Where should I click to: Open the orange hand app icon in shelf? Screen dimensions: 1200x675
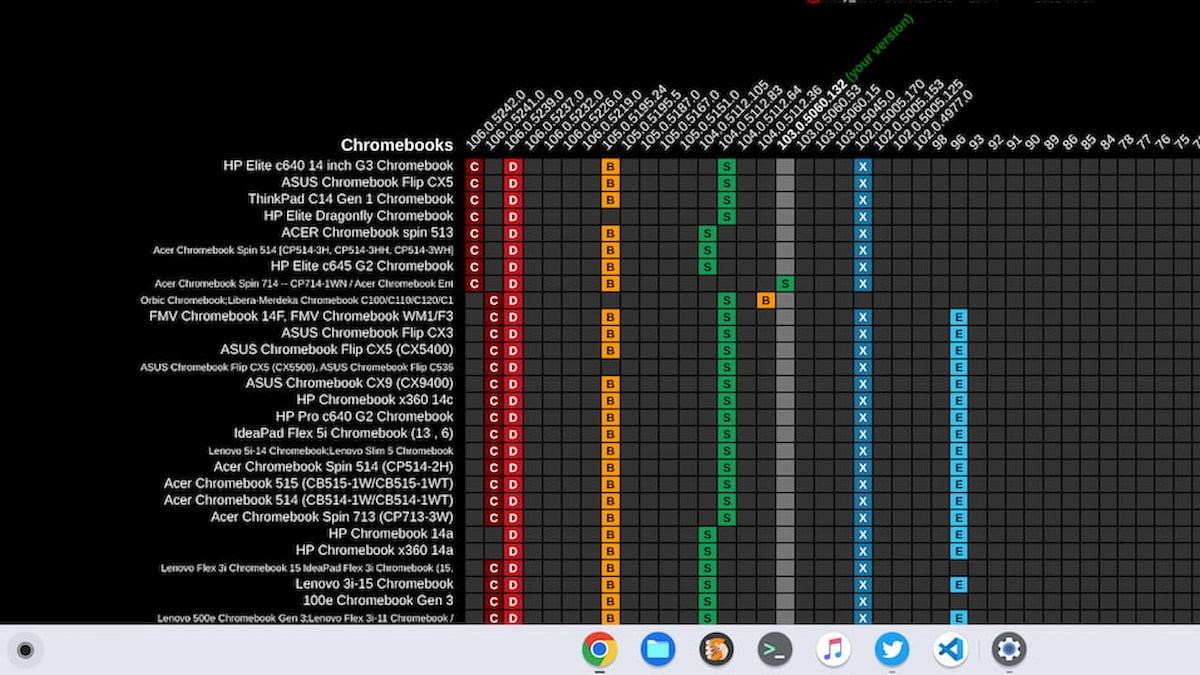[716, 650]
